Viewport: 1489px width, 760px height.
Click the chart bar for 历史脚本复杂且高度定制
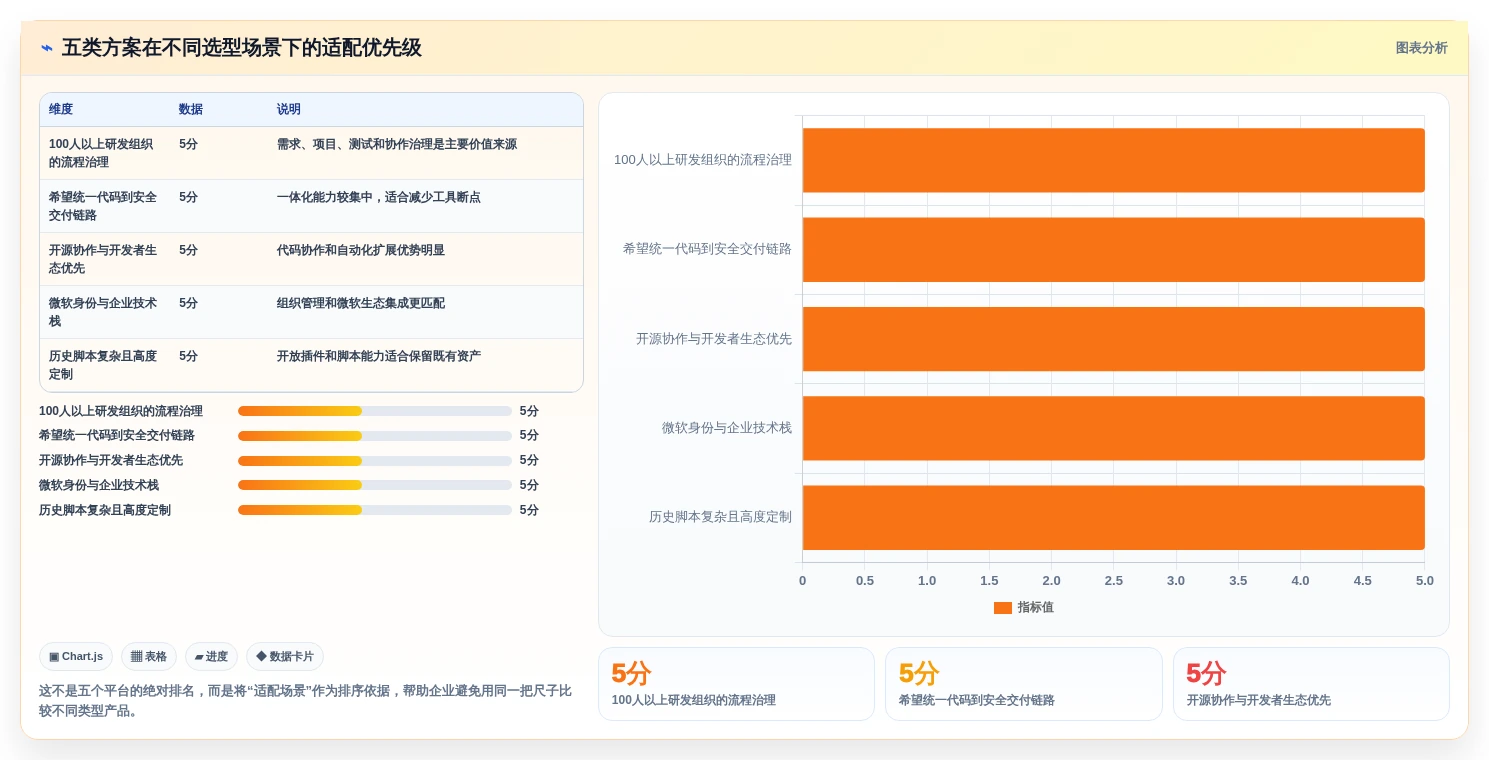click(1113, 518)
